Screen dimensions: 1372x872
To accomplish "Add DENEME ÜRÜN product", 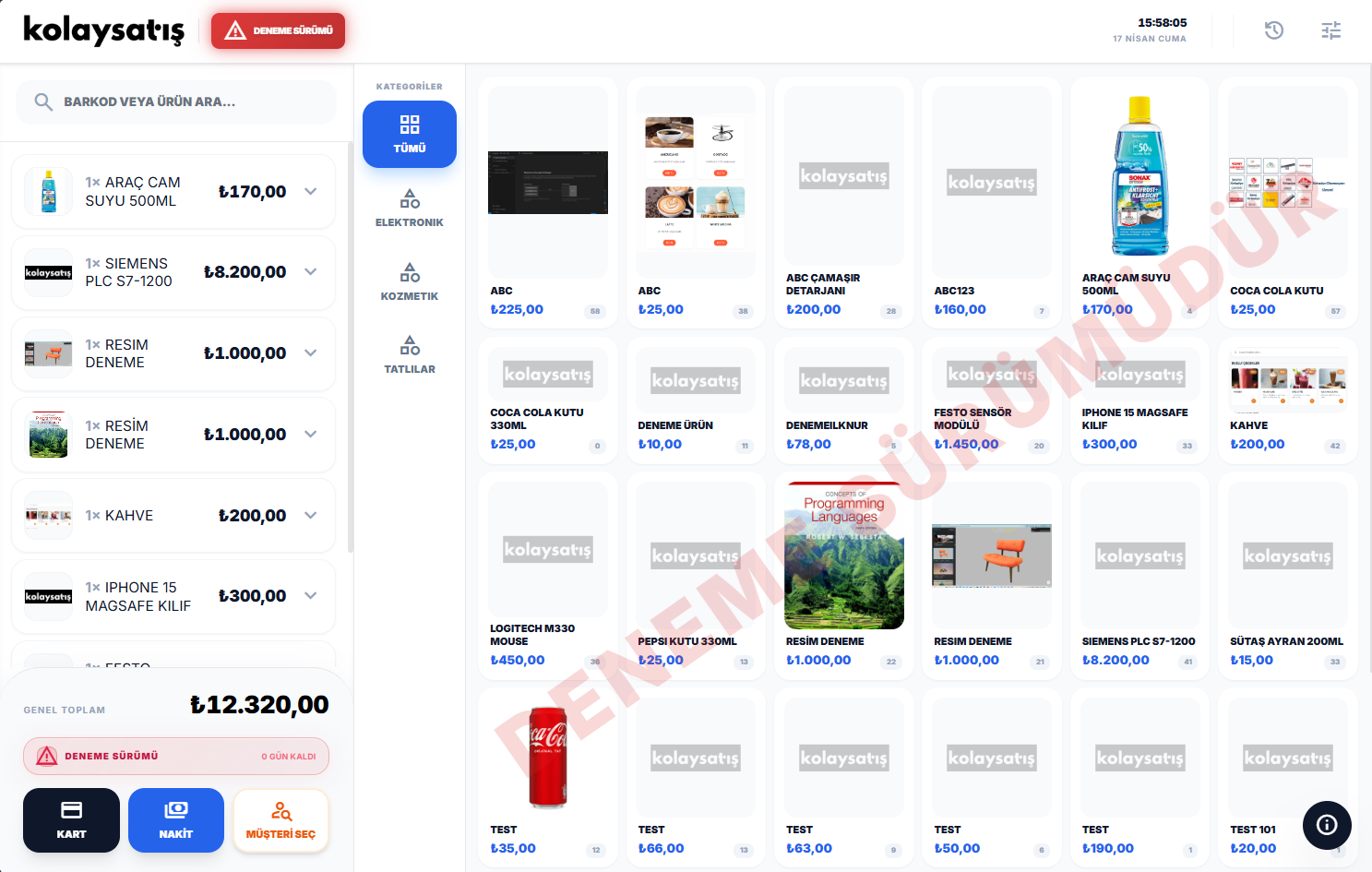I will [x=696, y=400].
